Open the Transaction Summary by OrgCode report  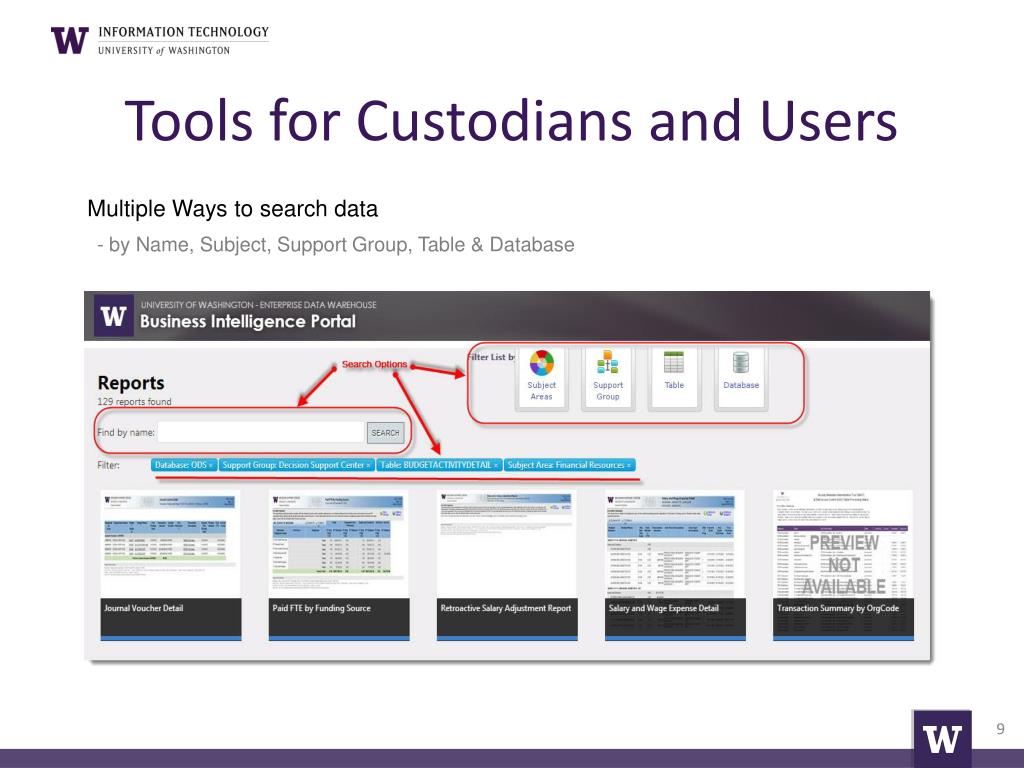tap(843, 565)
